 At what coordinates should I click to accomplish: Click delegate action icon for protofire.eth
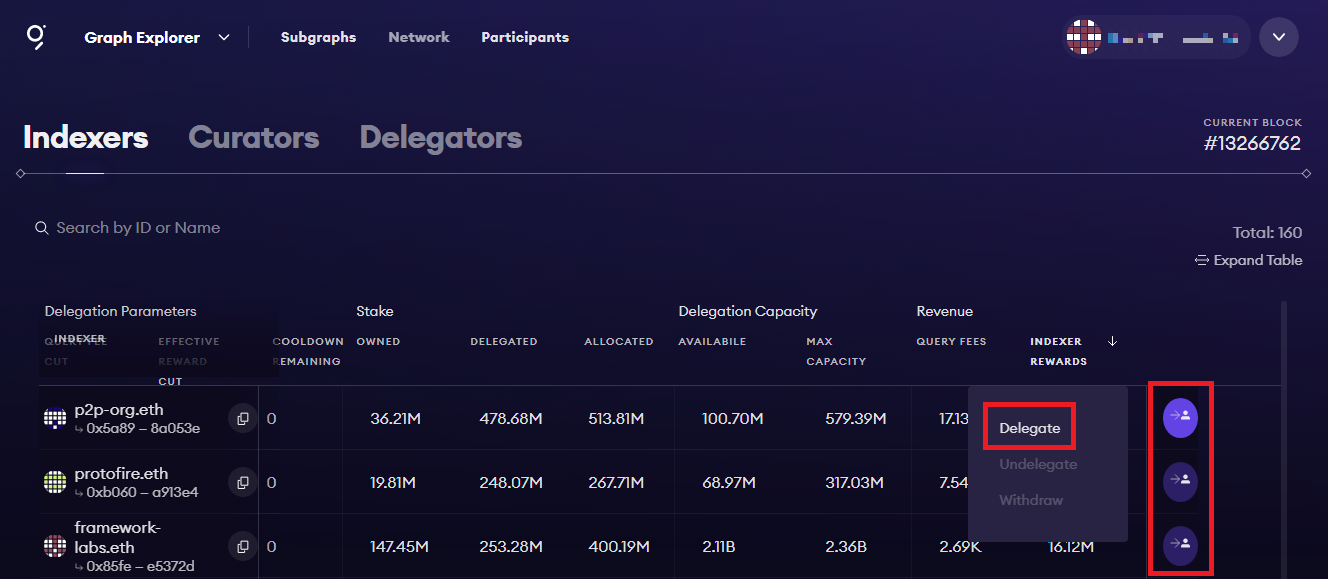tap(1180, 481)
